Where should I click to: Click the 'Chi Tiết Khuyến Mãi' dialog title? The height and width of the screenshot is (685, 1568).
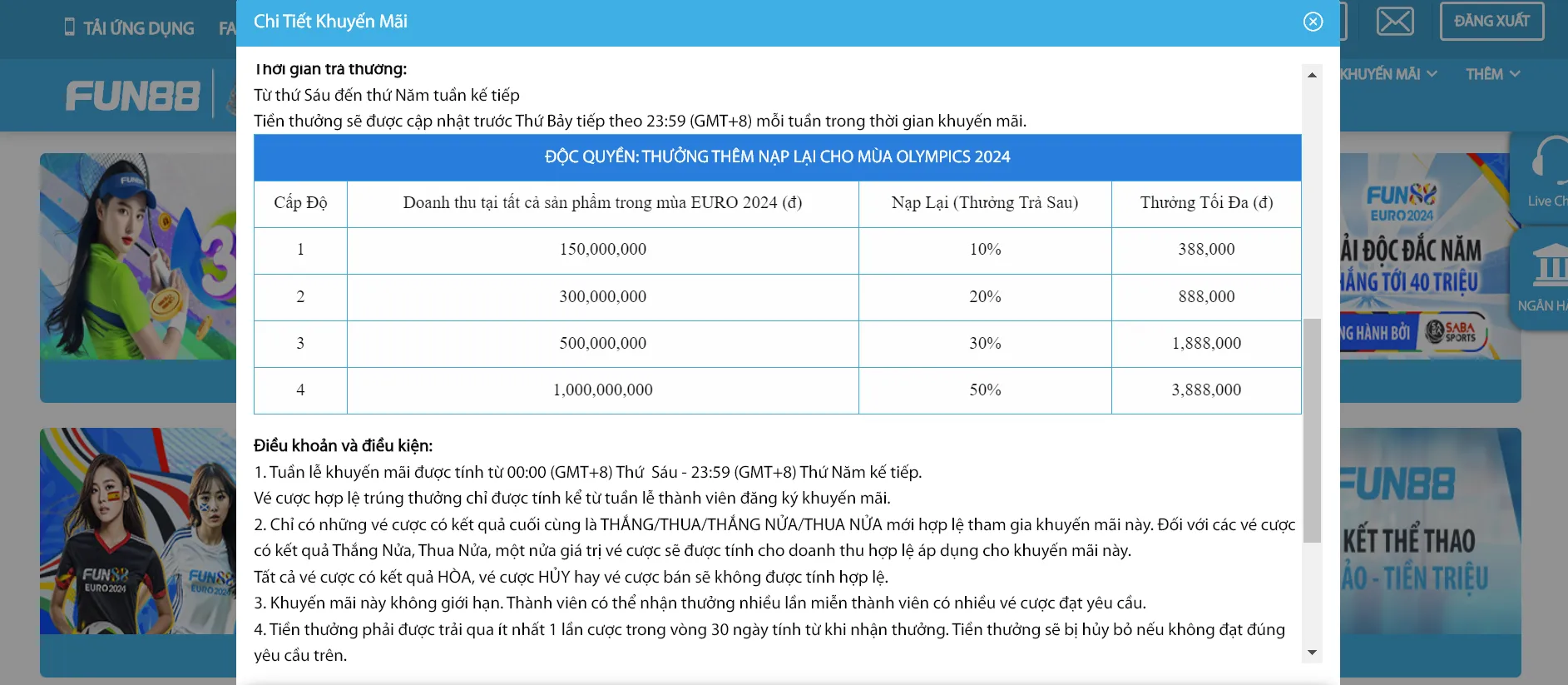pos(330,22)
